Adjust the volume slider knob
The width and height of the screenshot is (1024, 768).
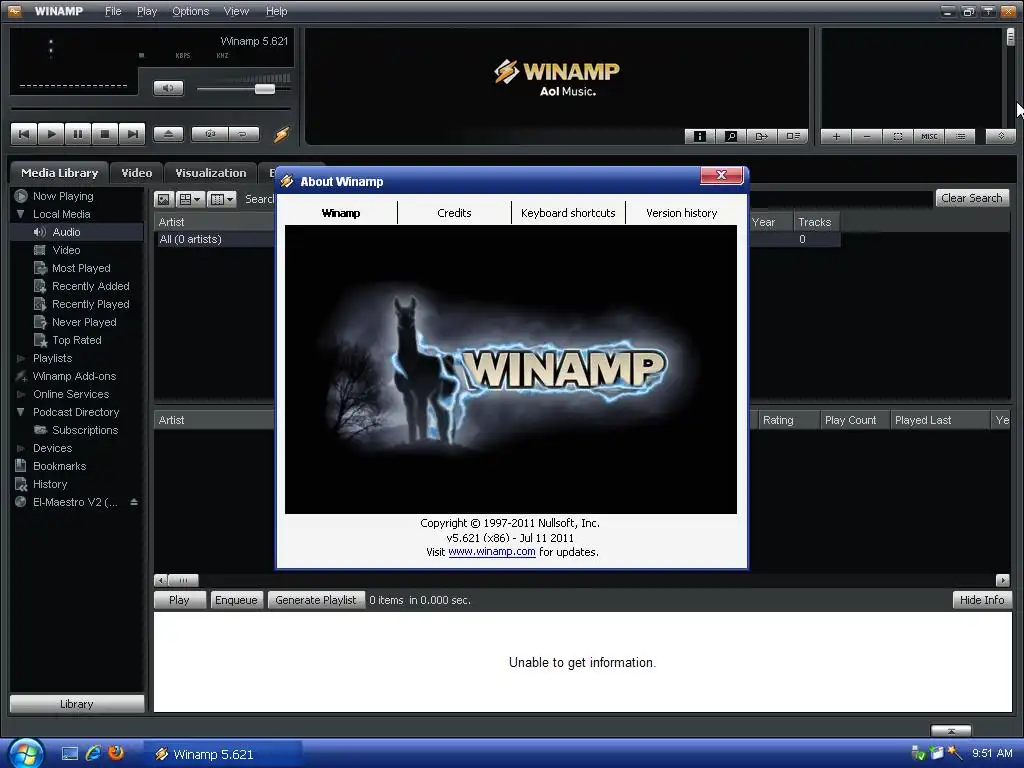(264, 89)
